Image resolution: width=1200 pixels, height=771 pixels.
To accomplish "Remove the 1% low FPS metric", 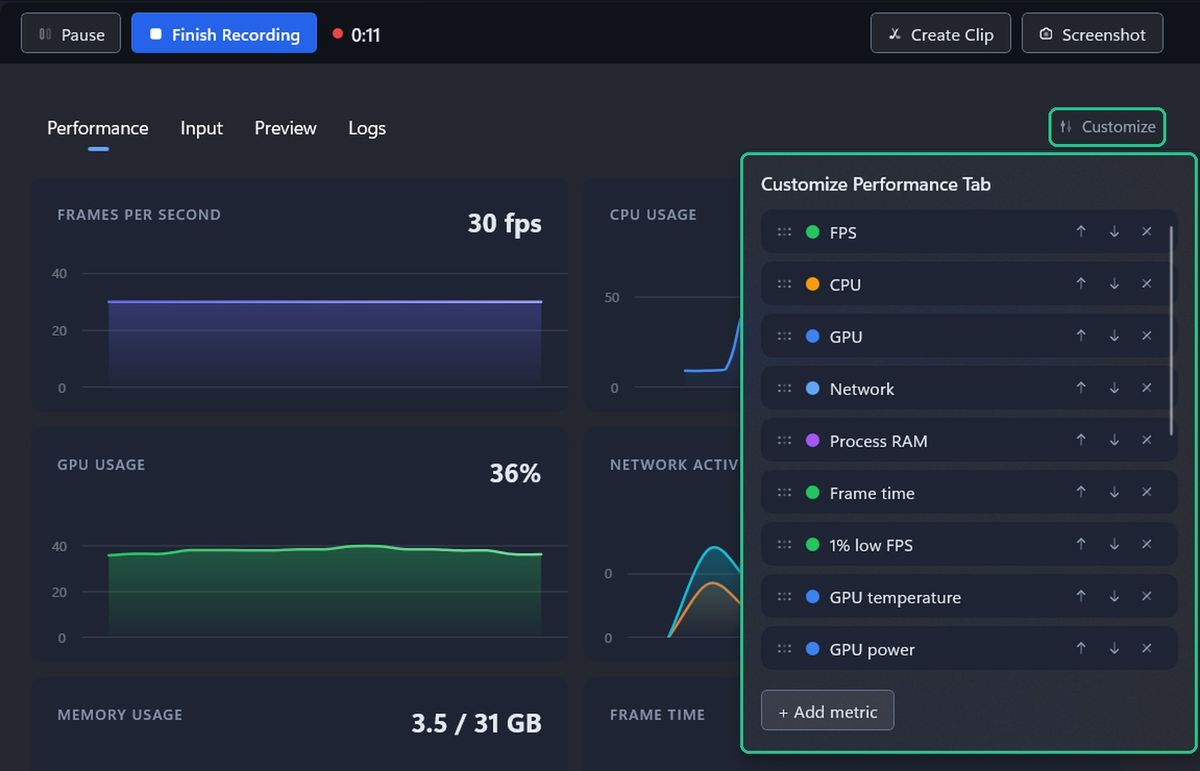I will click(x=1147, y=544).
